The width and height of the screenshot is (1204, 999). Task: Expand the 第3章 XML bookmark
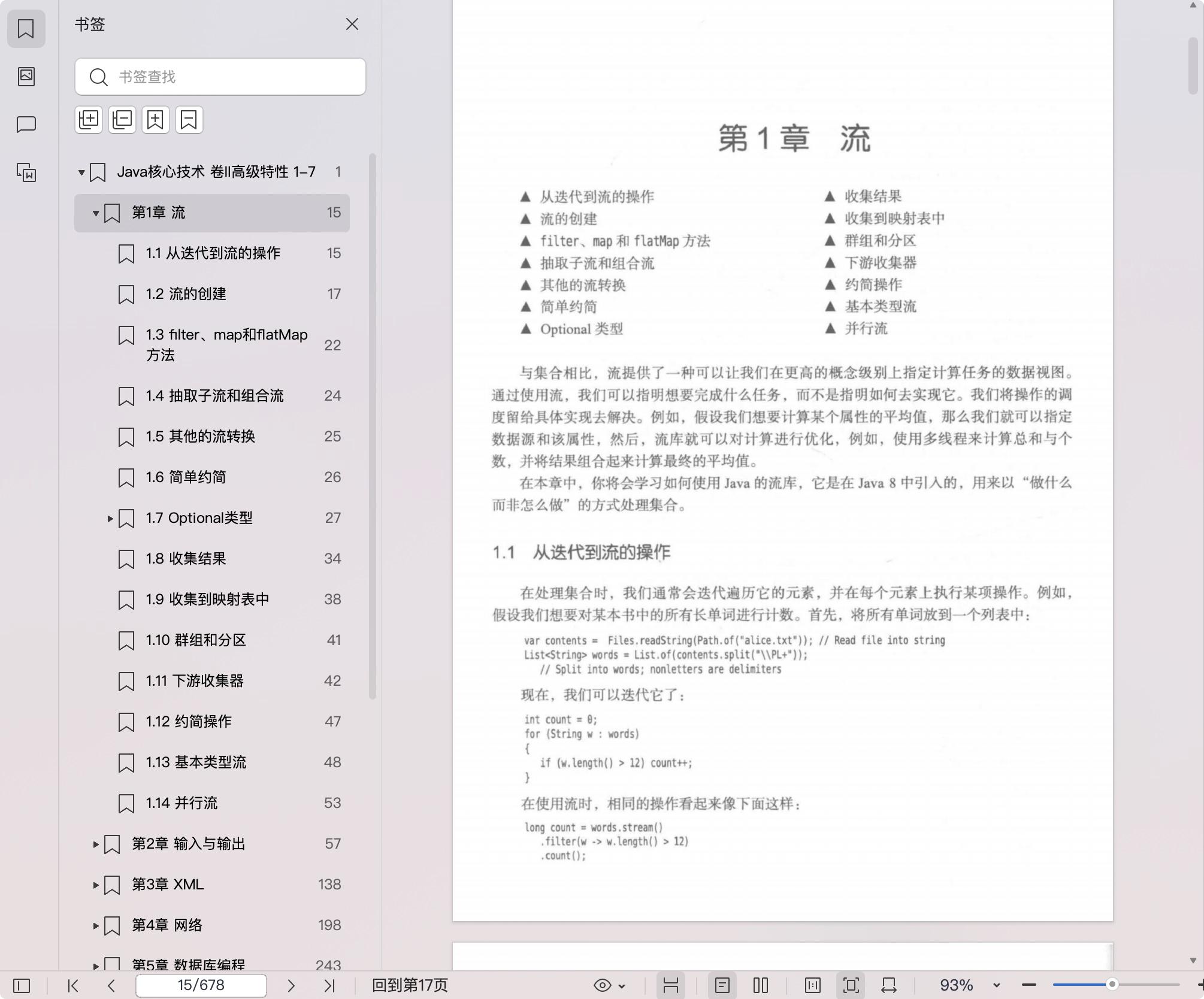click(95, 885)
